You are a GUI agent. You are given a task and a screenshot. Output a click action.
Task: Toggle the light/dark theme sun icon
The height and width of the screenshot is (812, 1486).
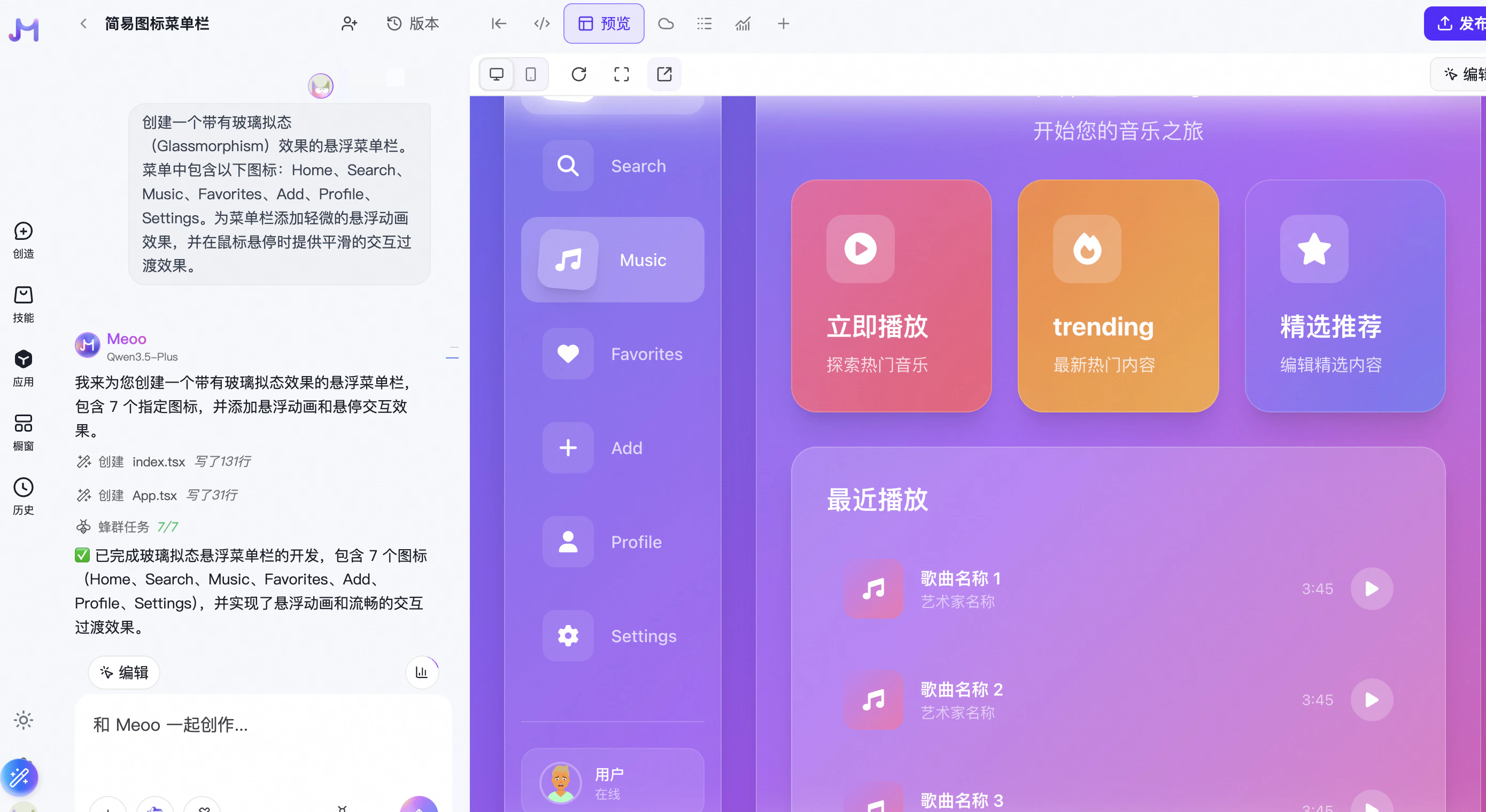coord(23,720)
